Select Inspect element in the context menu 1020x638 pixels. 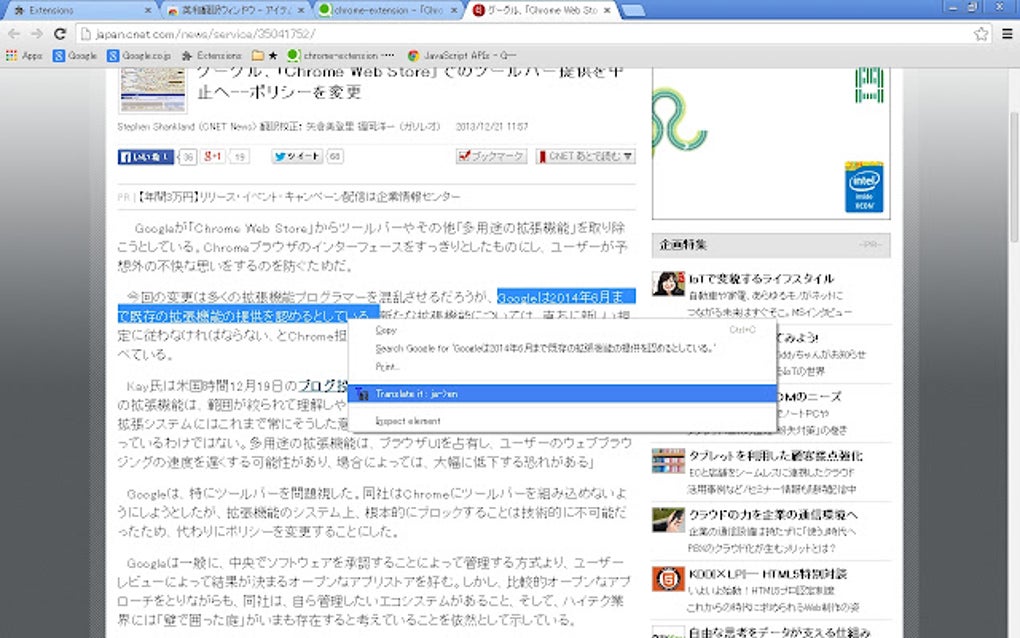point(410,420)
